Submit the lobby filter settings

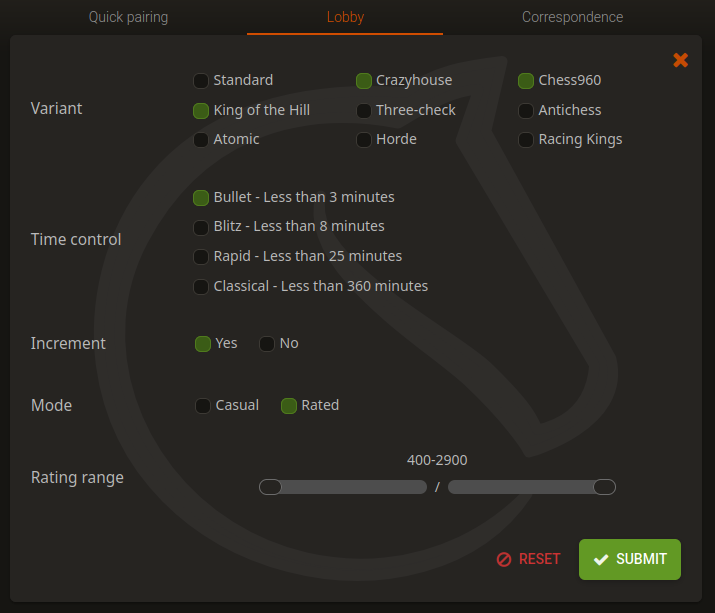[630, 559]
